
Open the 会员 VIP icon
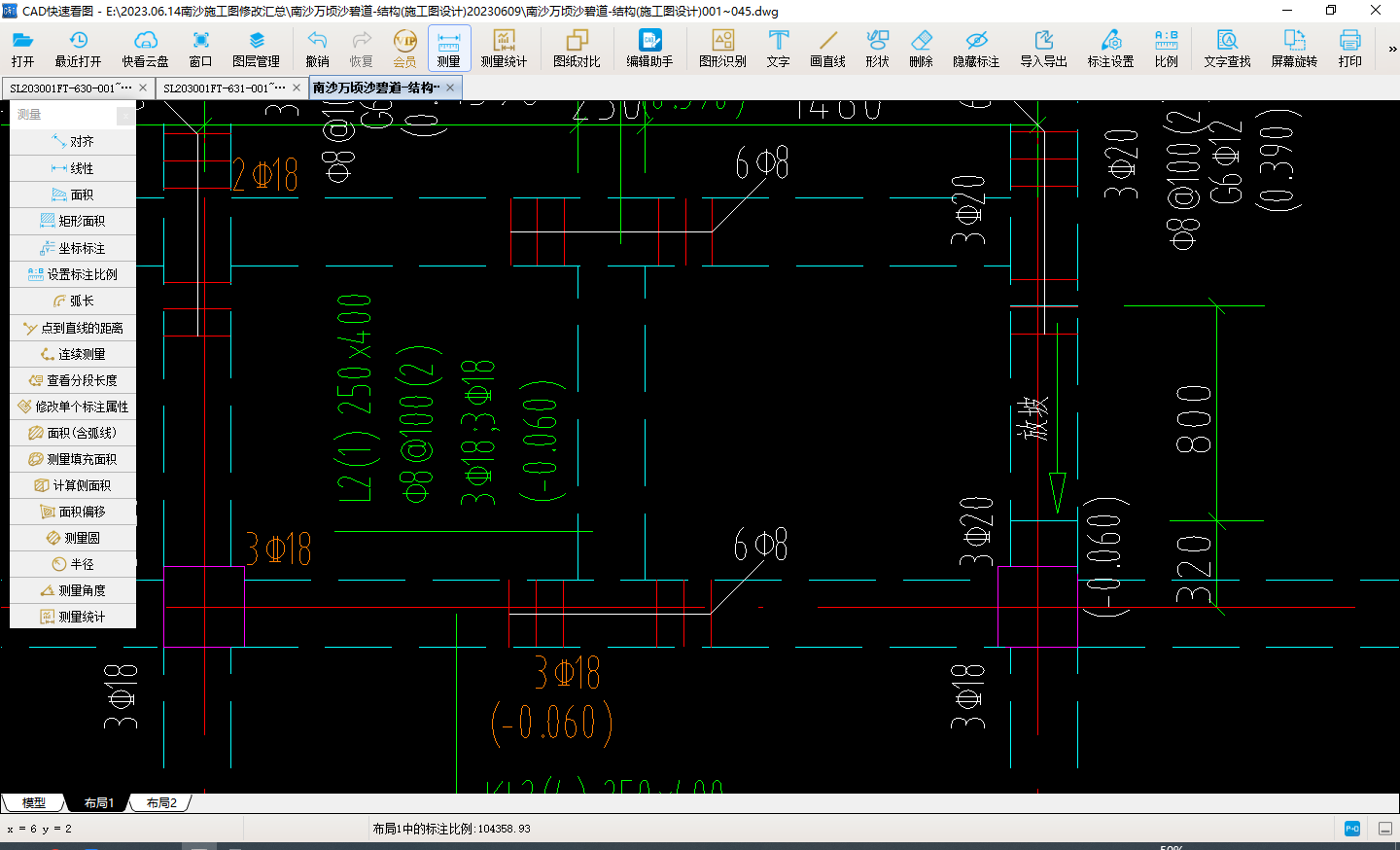tap(404, 49)
